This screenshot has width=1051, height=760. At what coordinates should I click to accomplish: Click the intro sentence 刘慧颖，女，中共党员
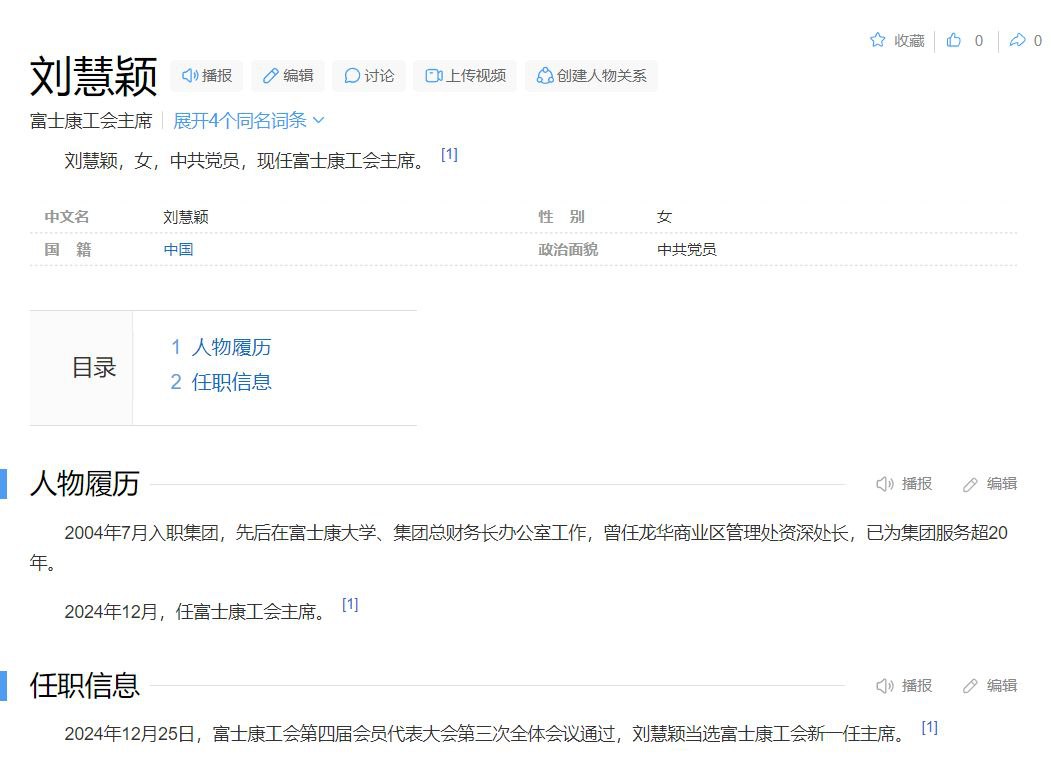click(245, 161)
